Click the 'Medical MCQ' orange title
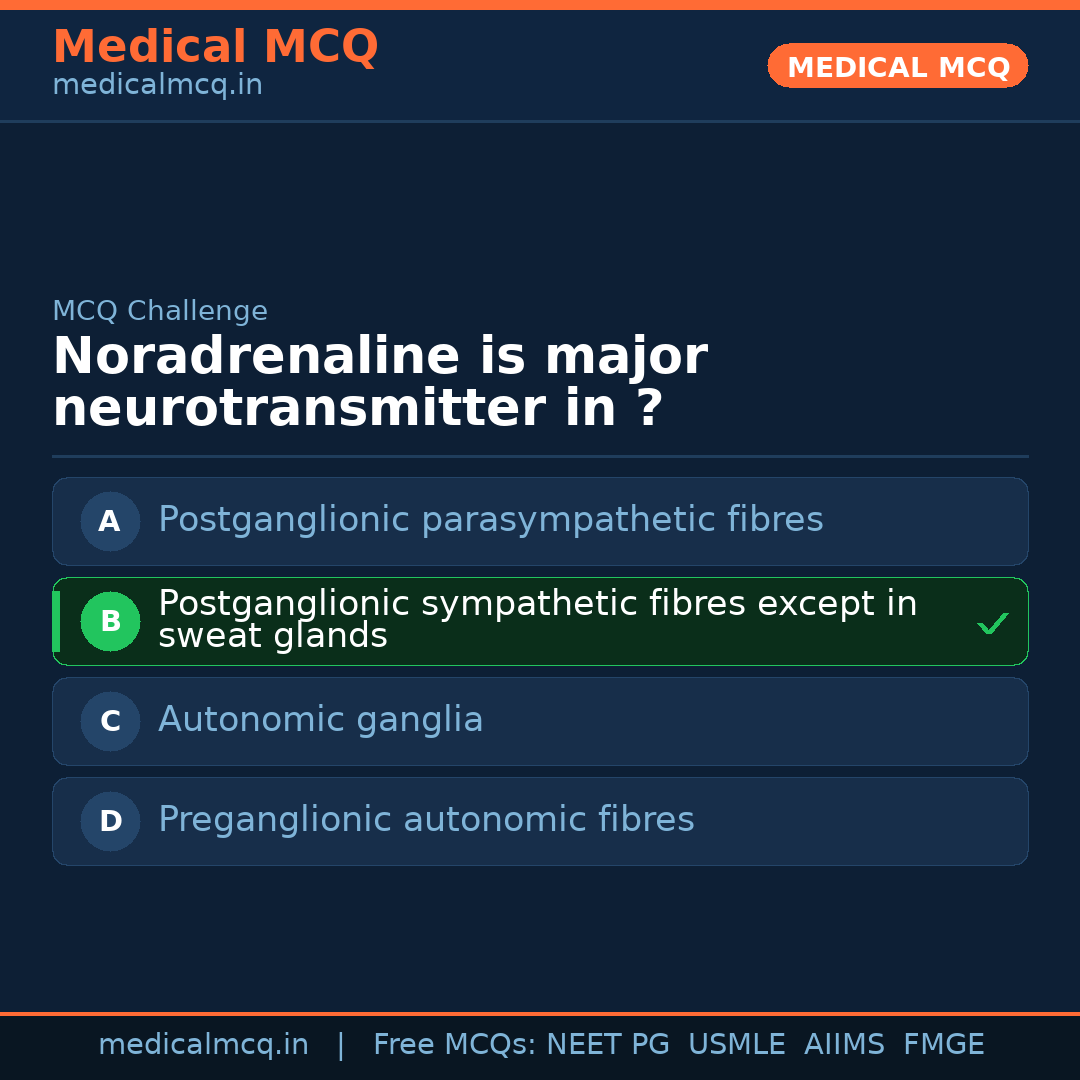This screenshot has width=1080, height=1080. coord(215,47)
